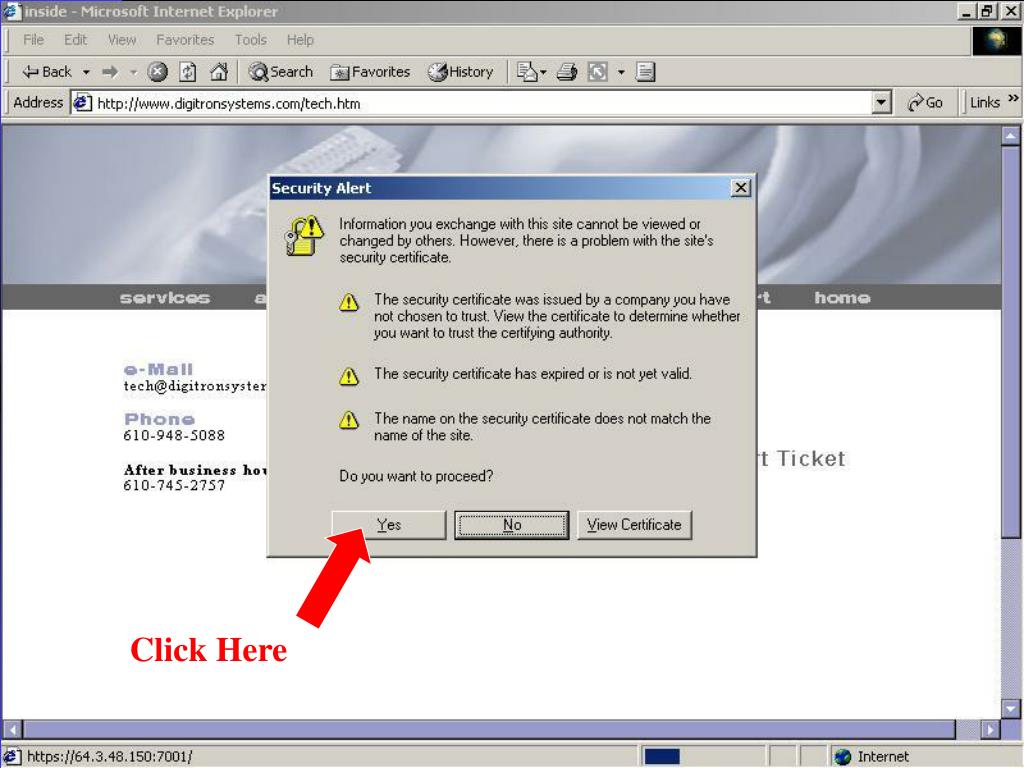Click the Edit page icon in toolbar

[645, 72]
